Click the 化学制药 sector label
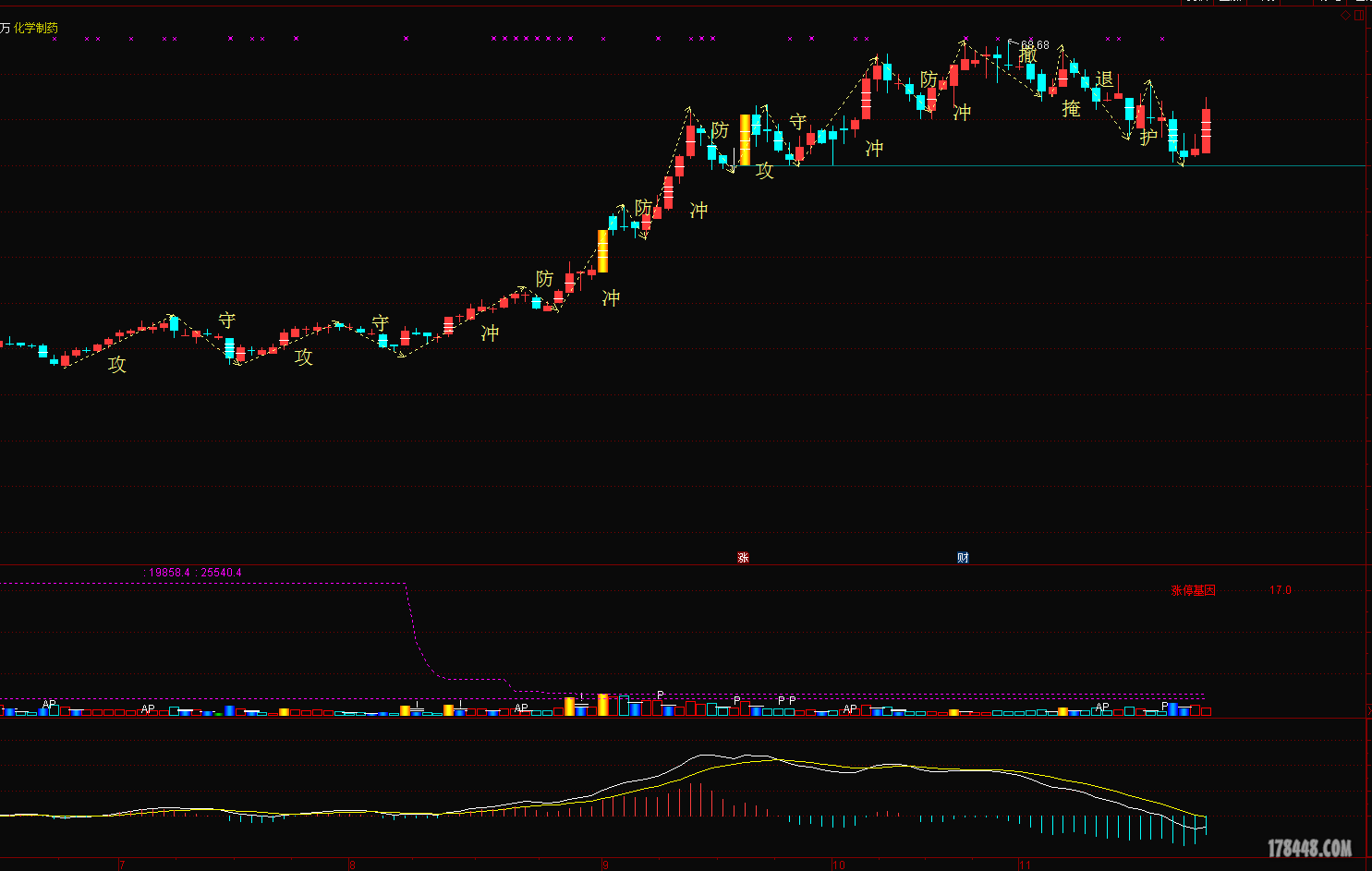The image size is (1372, 871). pyautogui.click(x=36, y=28)
